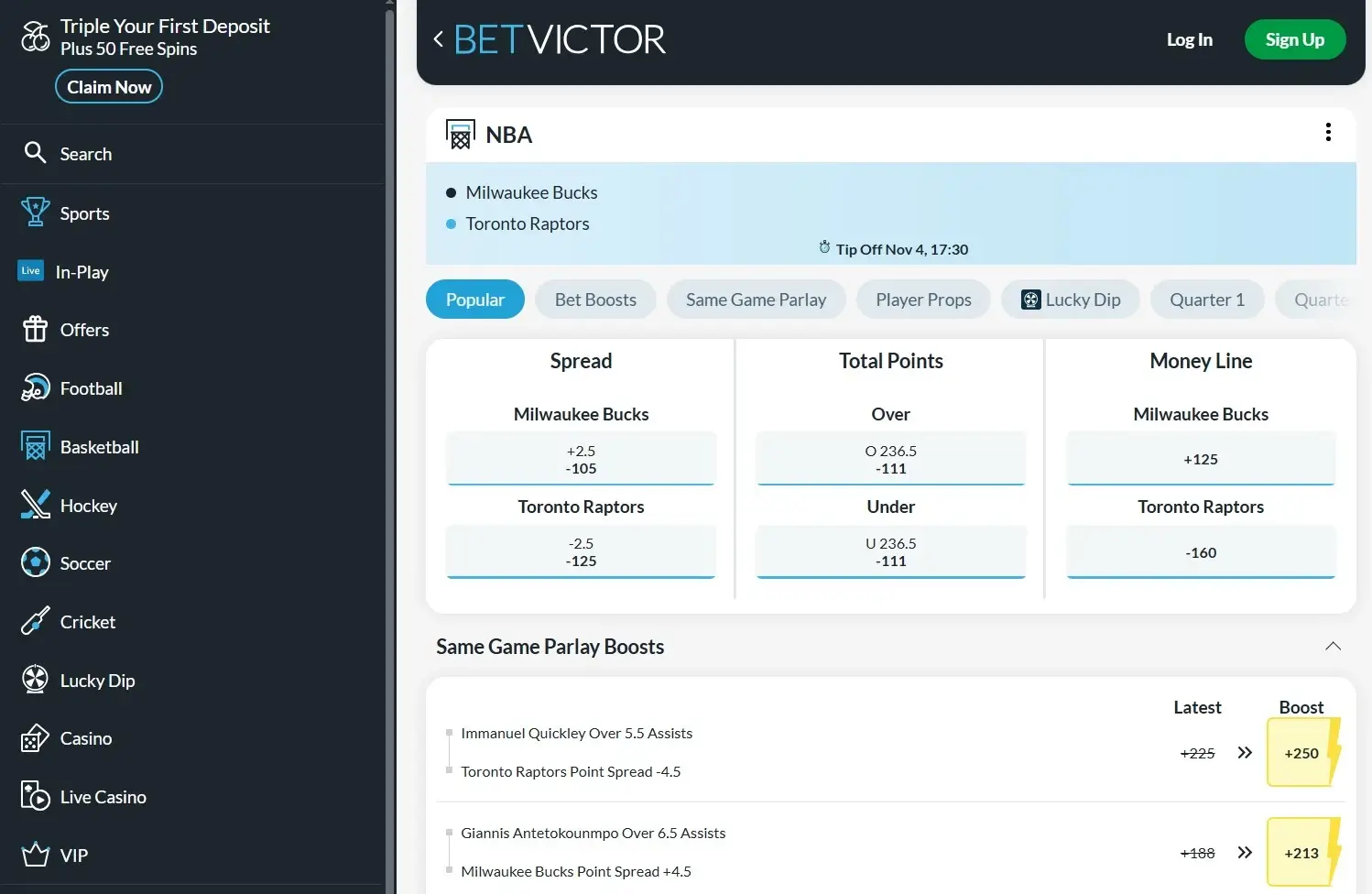Open the Football category
1372x894 pixels.
91,387
